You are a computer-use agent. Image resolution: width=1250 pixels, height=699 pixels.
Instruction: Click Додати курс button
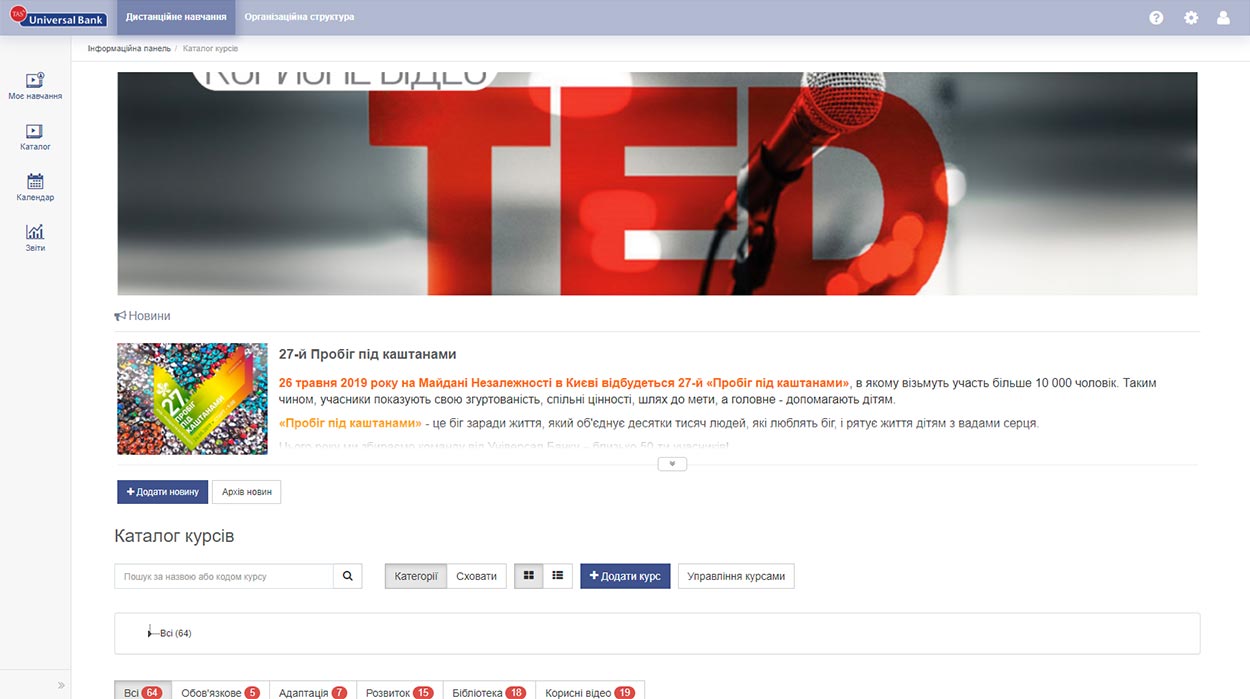(x=625, y=576)
